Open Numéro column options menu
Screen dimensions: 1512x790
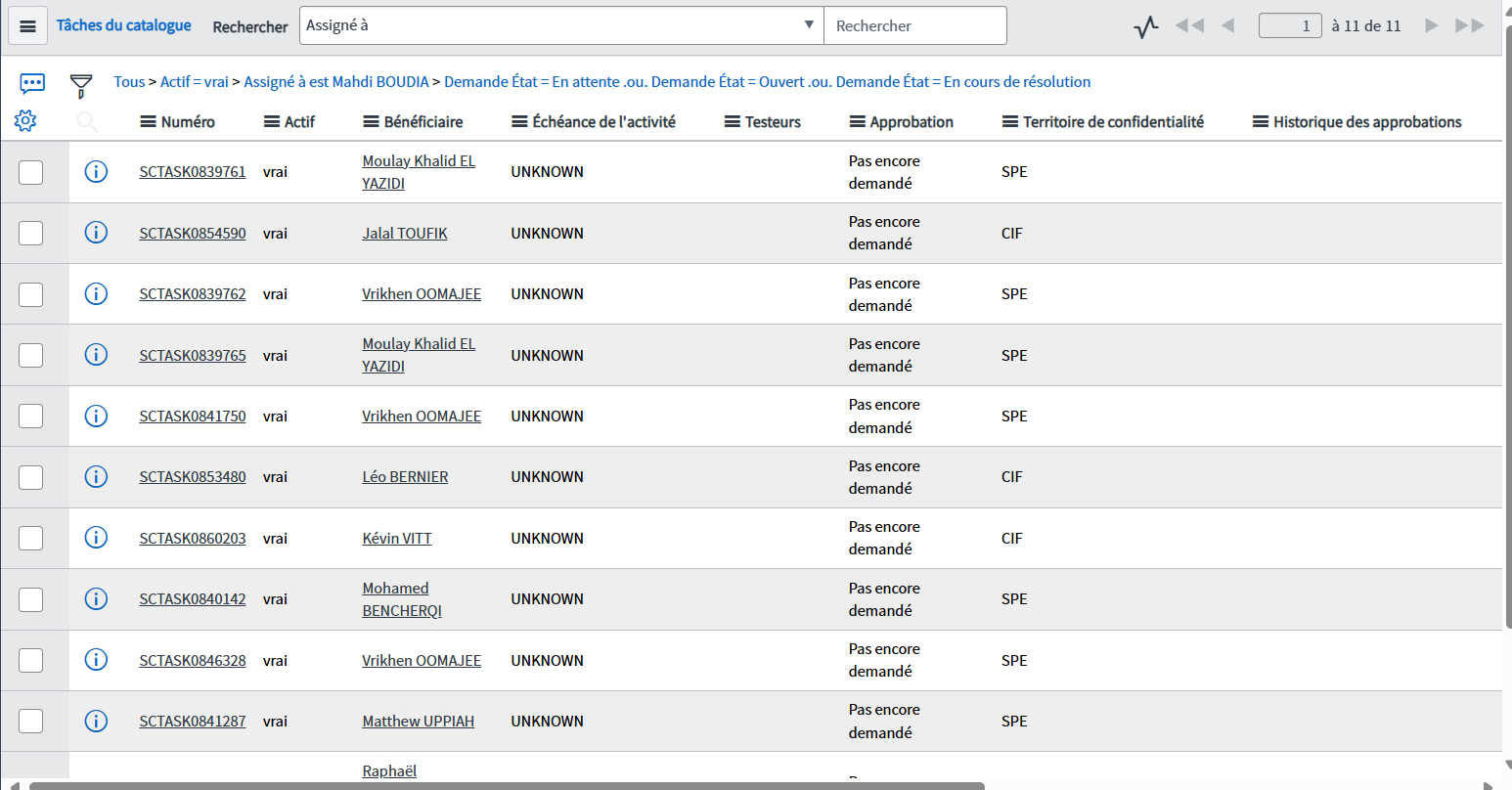click(149, 122)
